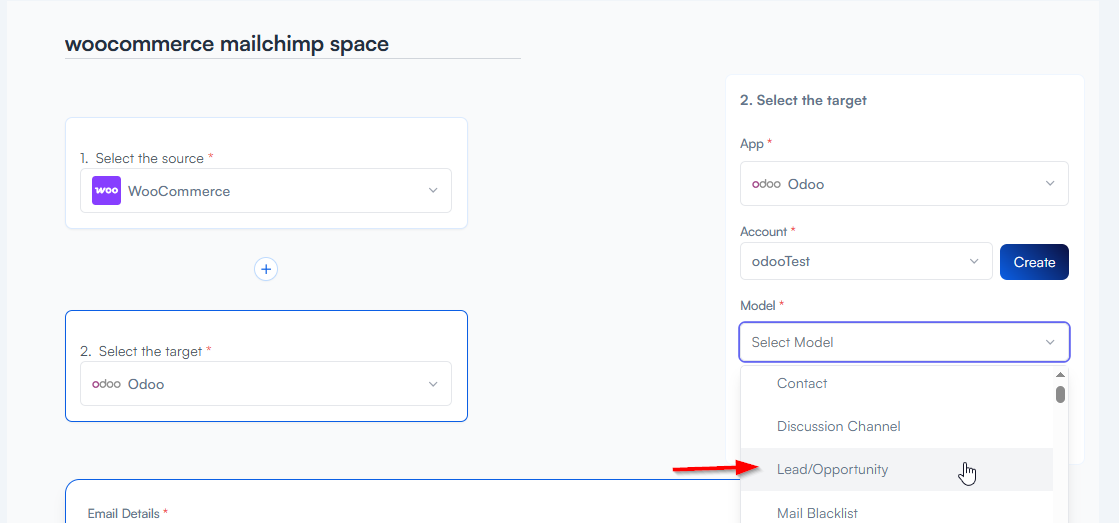This screenshot has height=523, width=1119.
Task: Open the Odoo dropdown chevron in the target step card
Action: tap(433, 384)
